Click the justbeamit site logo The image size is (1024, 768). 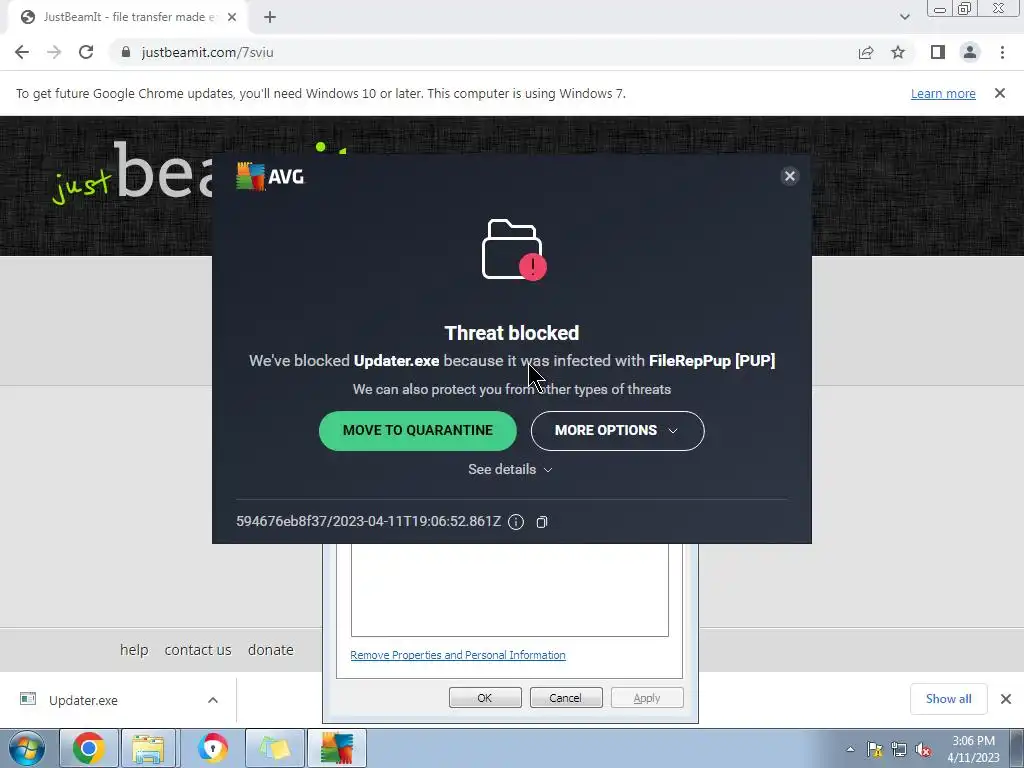click(134, 173)
